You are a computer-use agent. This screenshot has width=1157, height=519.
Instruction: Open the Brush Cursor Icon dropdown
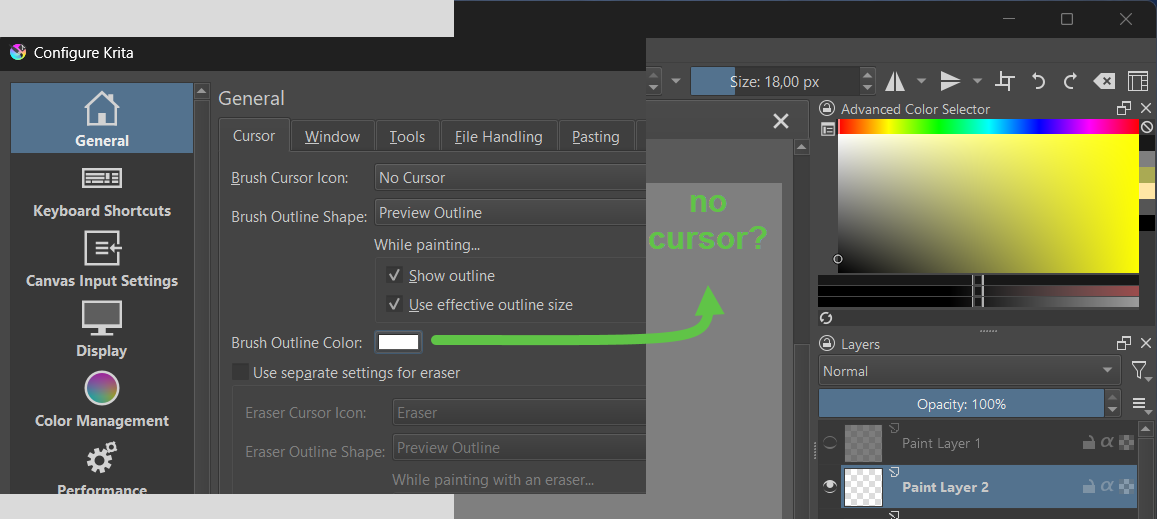pyautogui.click(x=509, y=177)
